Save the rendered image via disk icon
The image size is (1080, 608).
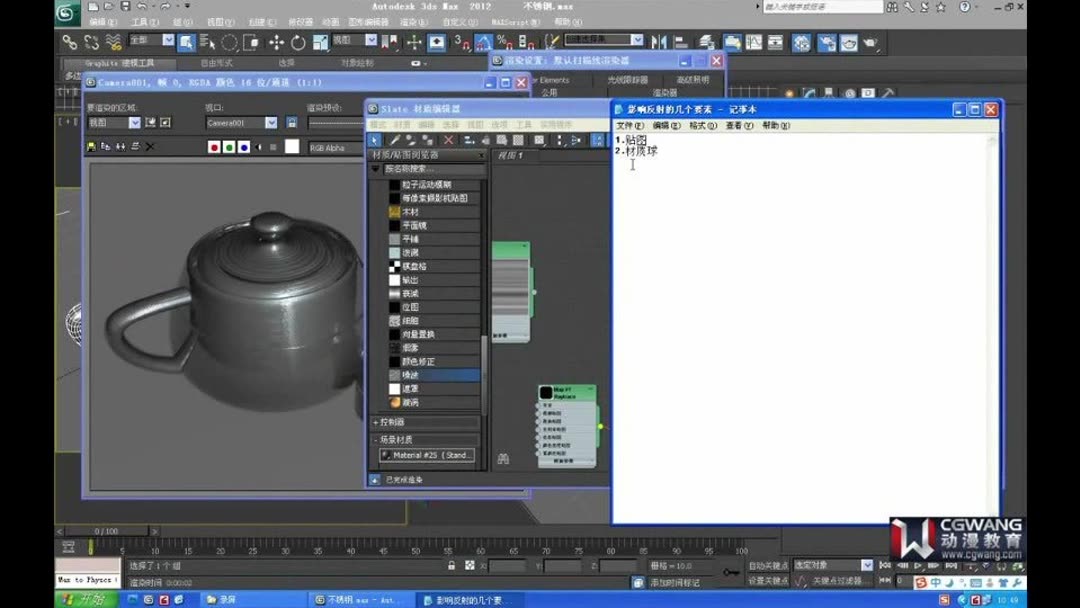(91, 148)
